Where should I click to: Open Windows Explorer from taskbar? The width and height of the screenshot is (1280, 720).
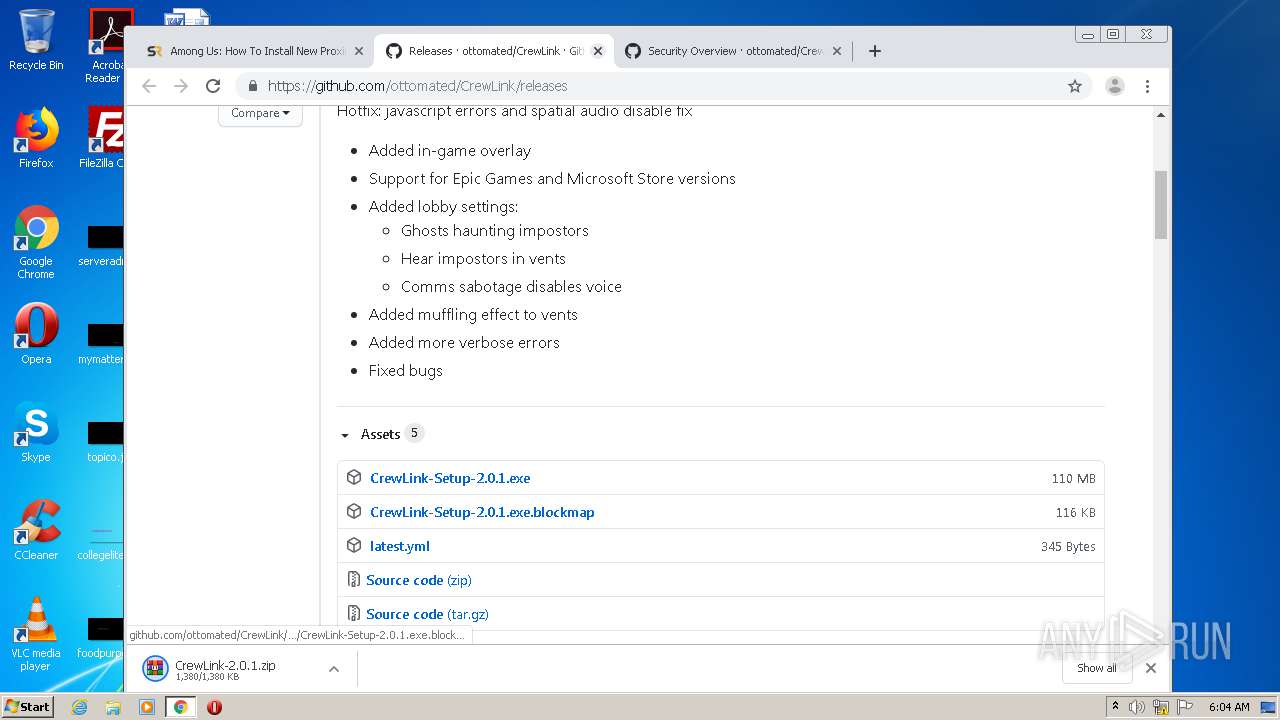click(x=113, y=707)
